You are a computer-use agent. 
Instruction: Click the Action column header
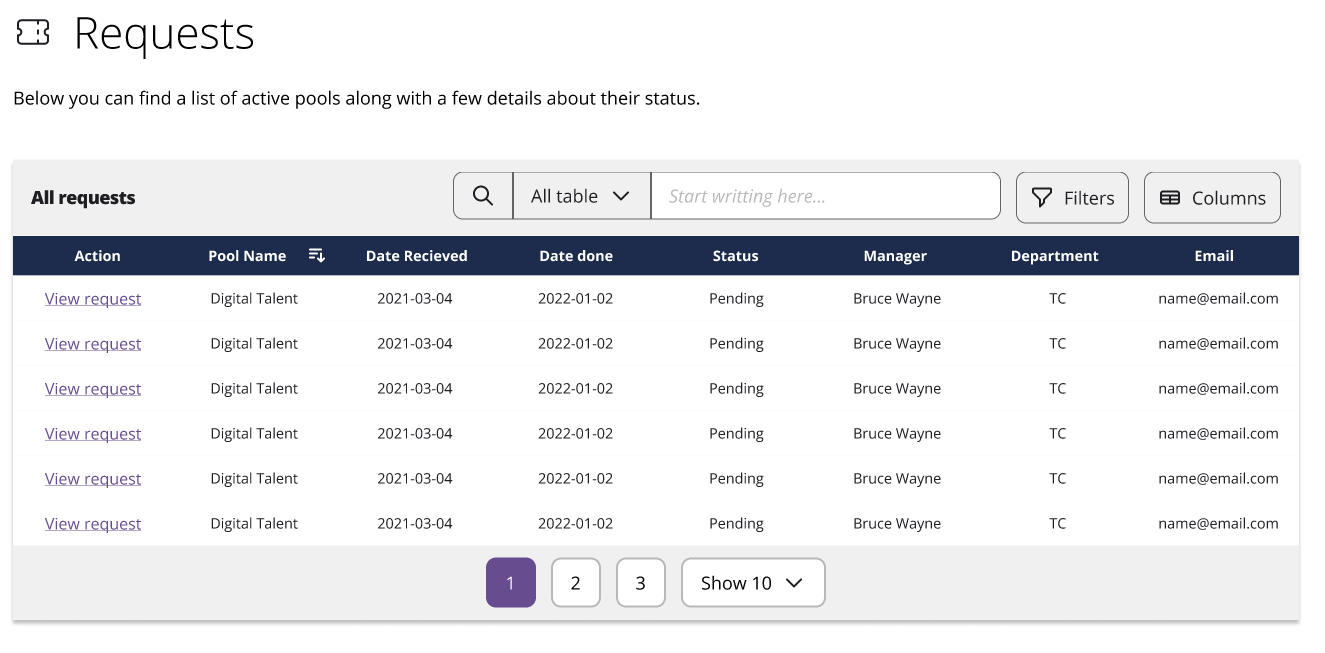pos(97,256)
